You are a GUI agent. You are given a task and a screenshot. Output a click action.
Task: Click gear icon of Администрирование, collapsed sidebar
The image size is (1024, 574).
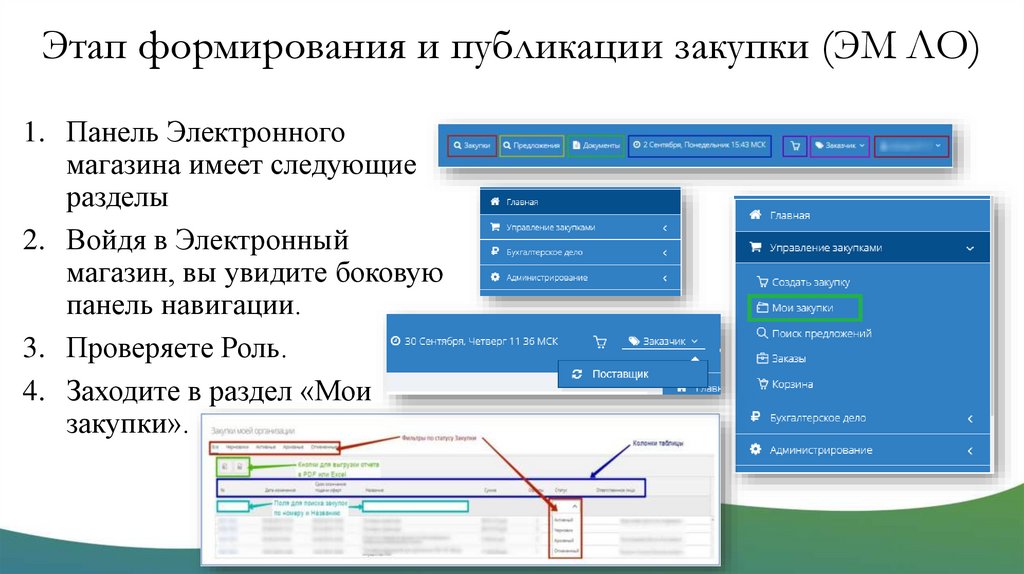(495, 277)
